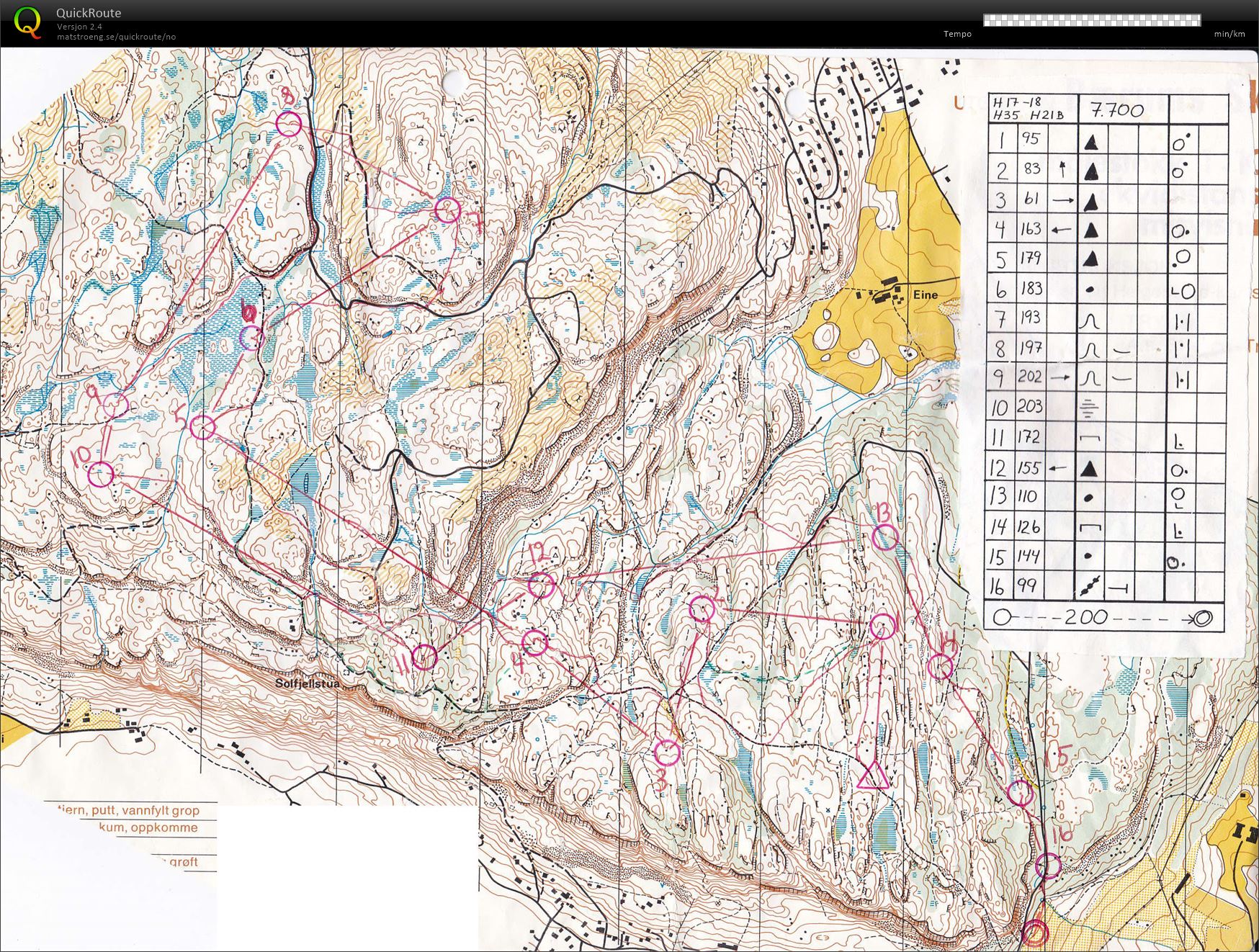
Task: Click control code 61 in table
Action: coord(1031,199)
